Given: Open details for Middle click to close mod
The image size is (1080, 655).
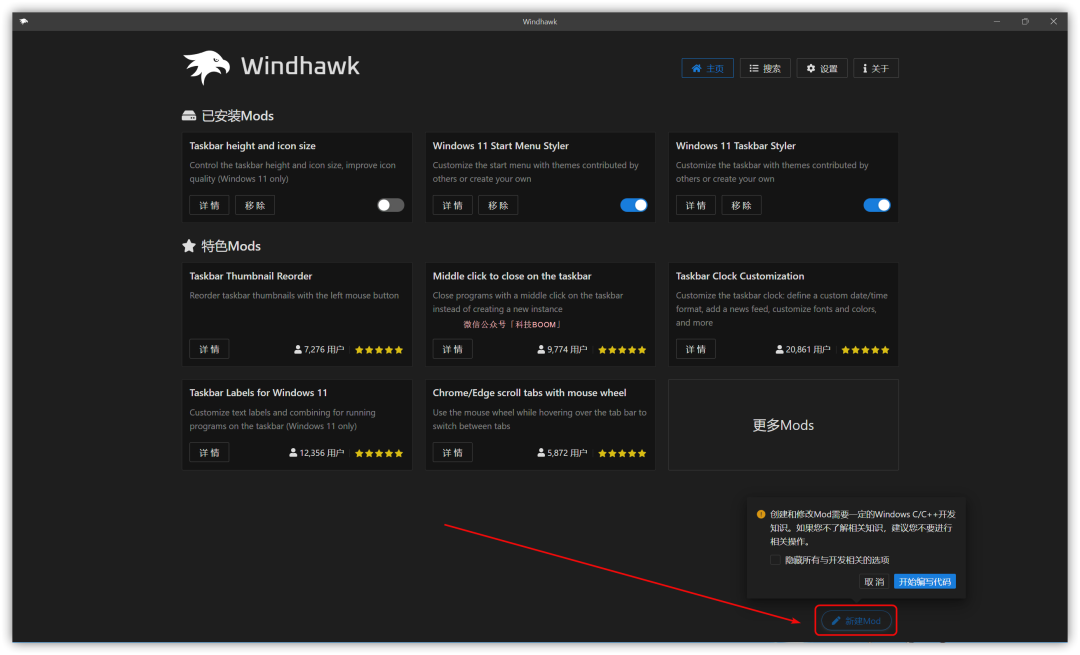Looking at the screenshot, I should 452,349.
